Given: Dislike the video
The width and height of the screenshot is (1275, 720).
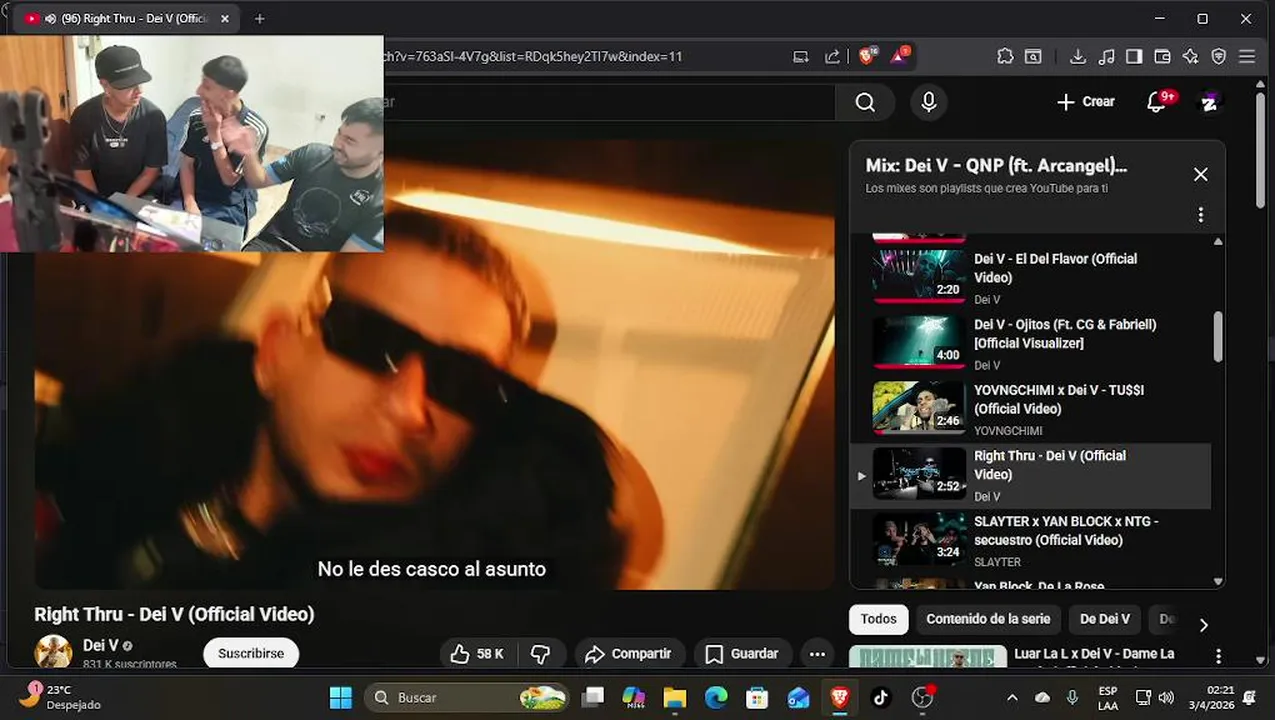Looking at the screenshot, I should [x=541, y=654].
